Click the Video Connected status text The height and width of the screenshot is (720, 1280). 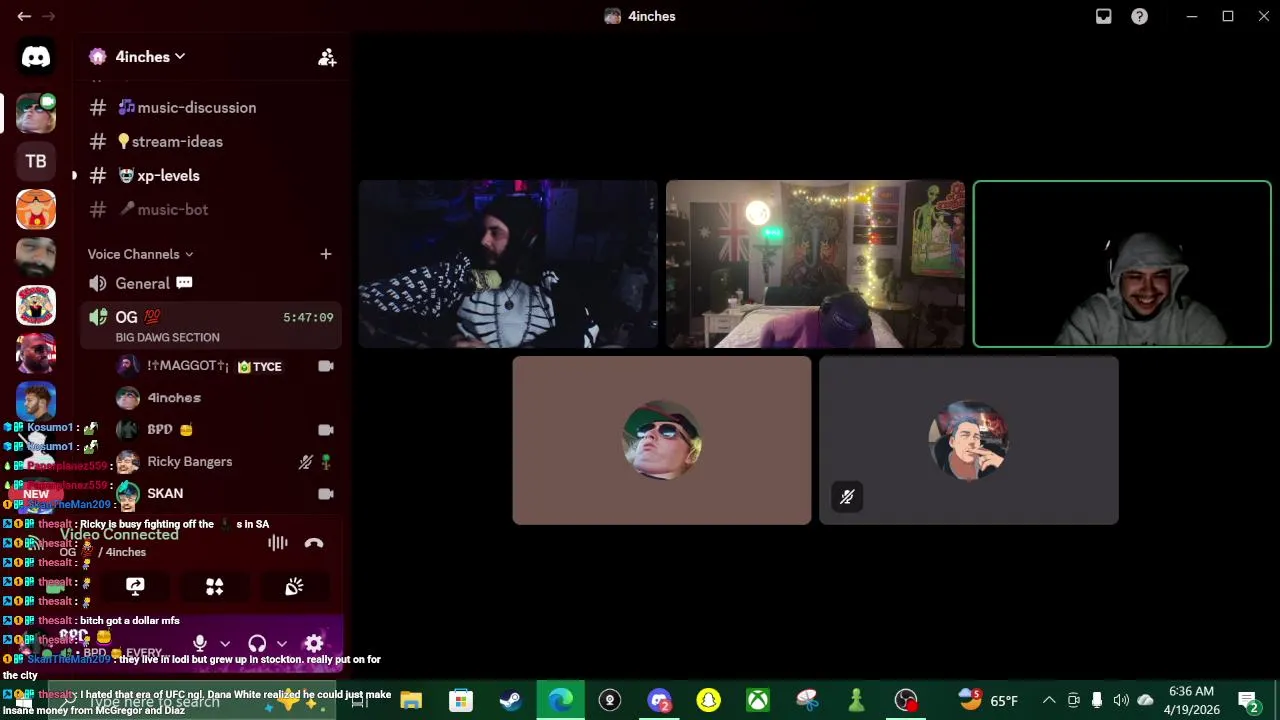(x=119, y=535)
